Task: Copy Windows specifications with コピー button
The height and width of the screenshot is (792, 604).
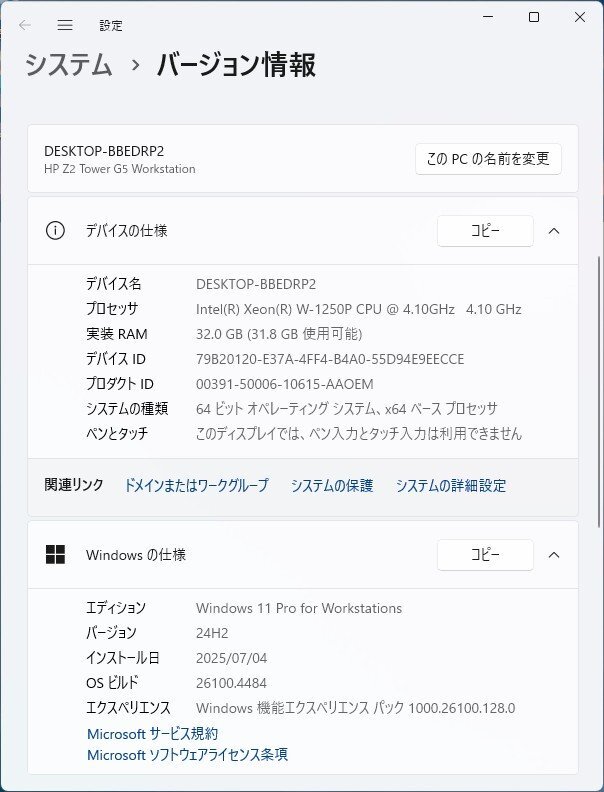Action: tap(485, 555)
